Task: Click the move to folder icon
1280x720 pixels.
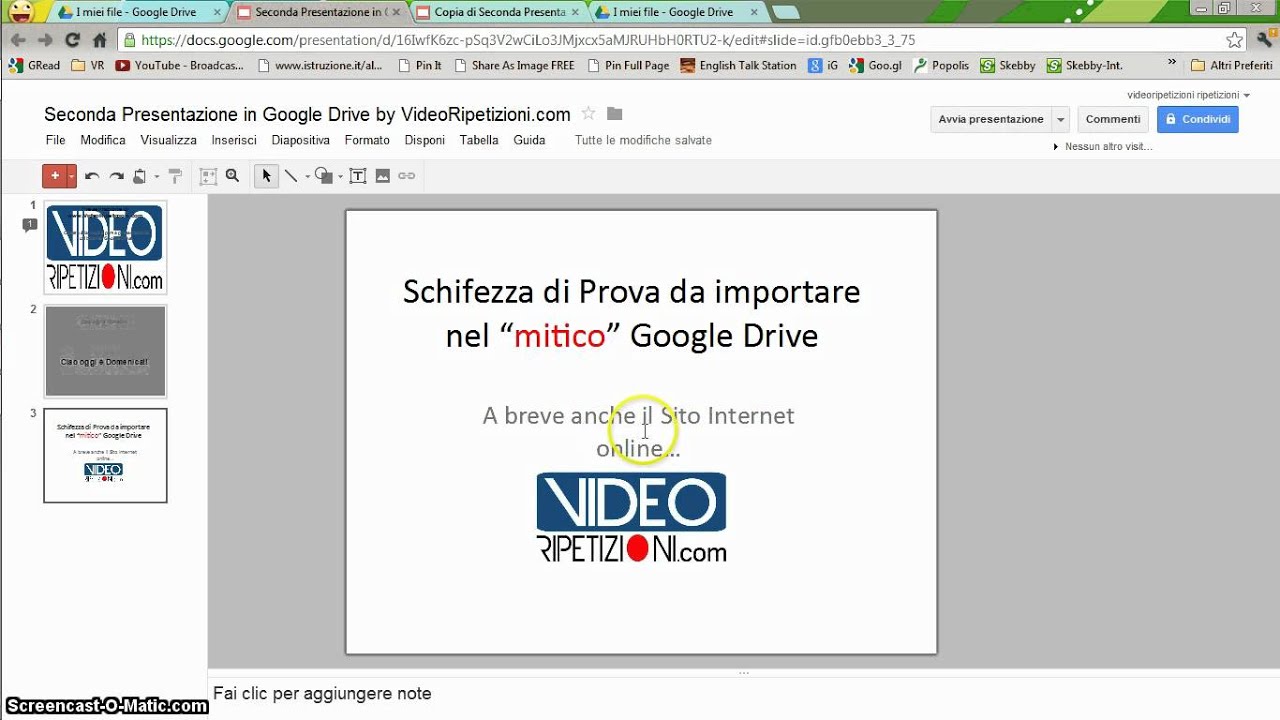Action: click(x=614, y=114)
